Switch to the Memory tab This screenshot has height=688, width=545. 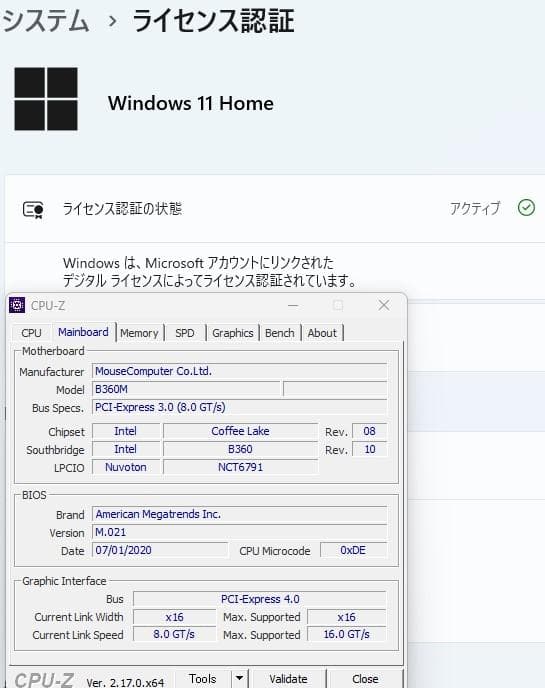click(x=139, y=333)
